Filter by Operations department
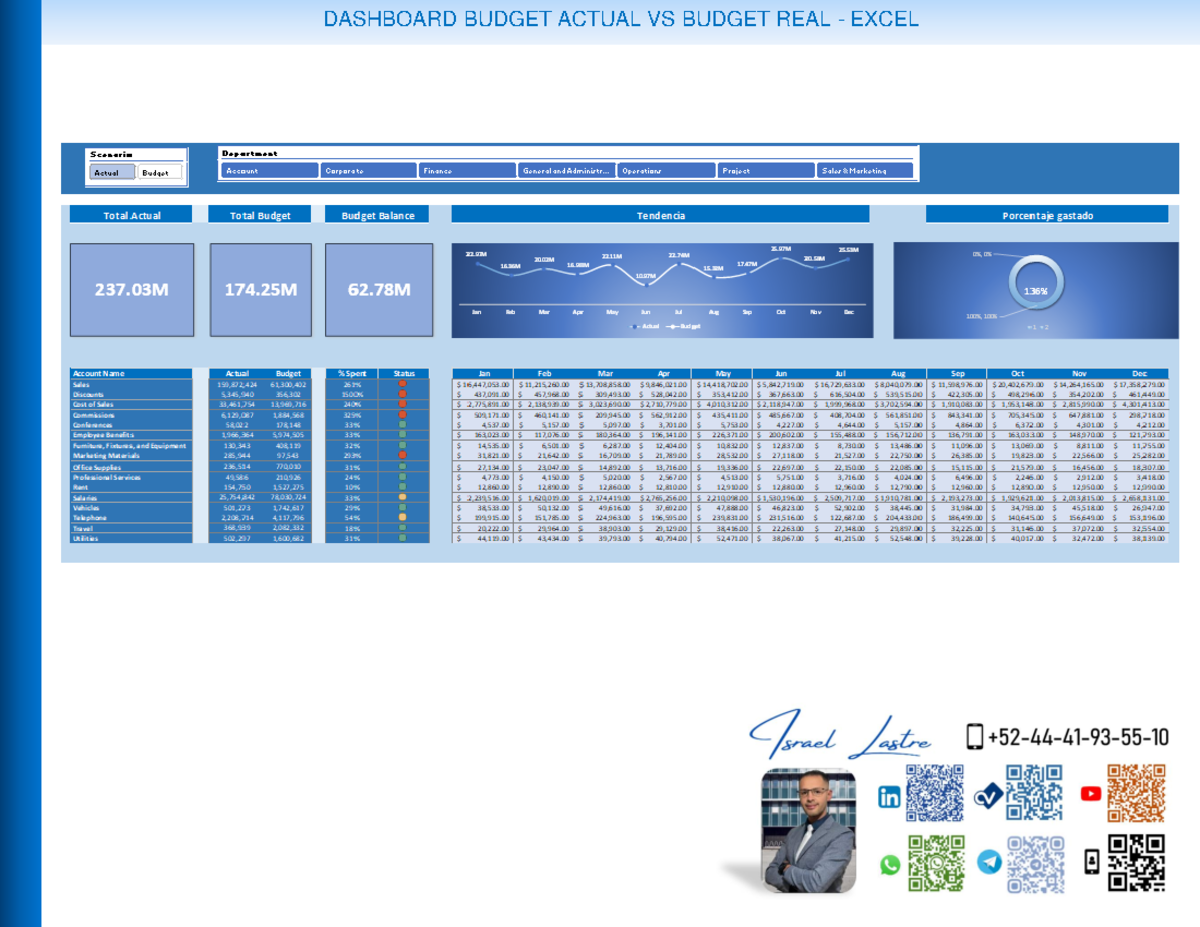The height and width of the screenshot is (927, 1200). pos(666,171)
